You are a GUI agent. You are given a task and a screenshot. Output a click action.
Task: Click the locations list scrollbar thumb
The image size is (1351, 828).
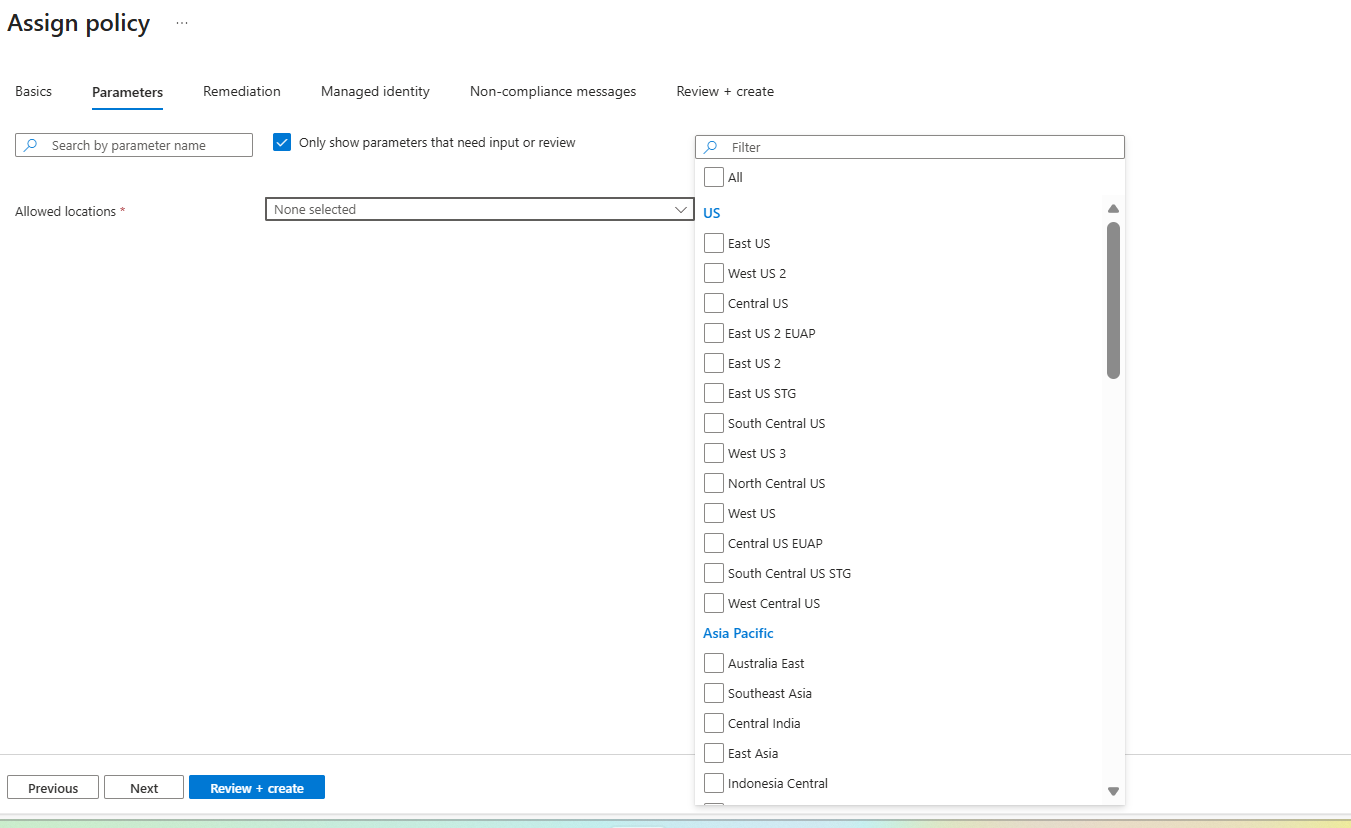(x=1113, y=300)
